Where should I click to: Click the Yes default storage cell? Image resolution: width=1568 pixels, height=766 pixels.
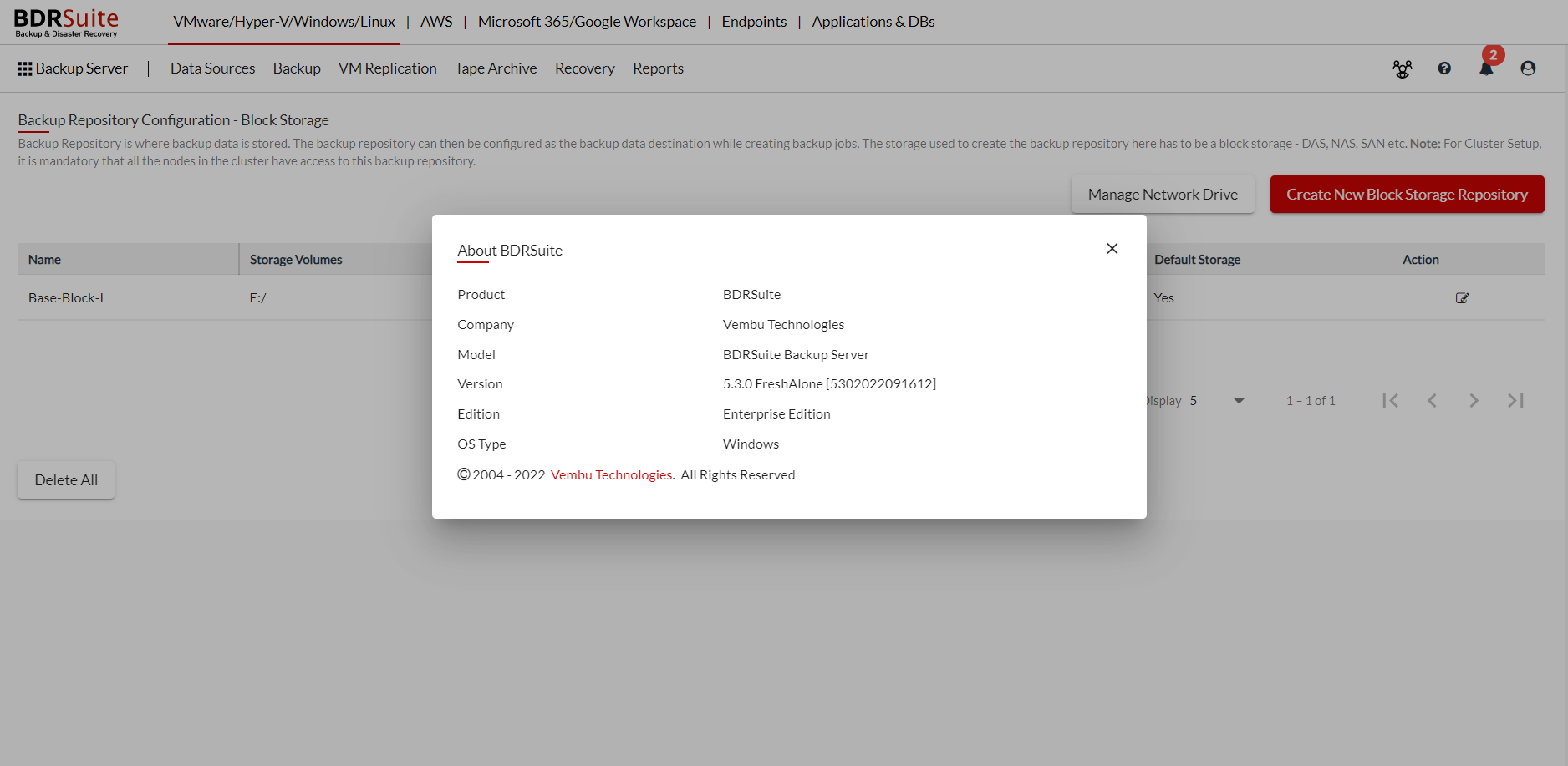click(x=1163, y=298)
